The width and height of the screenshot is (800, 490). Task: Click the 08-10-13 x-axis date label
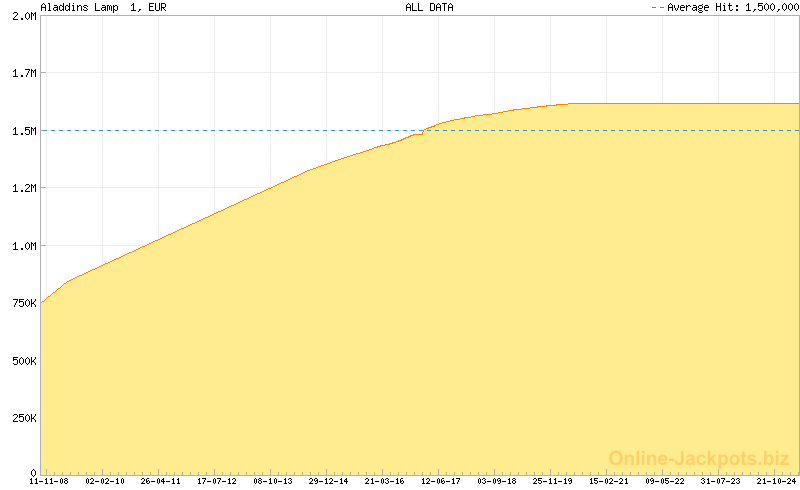click(273, 481)
